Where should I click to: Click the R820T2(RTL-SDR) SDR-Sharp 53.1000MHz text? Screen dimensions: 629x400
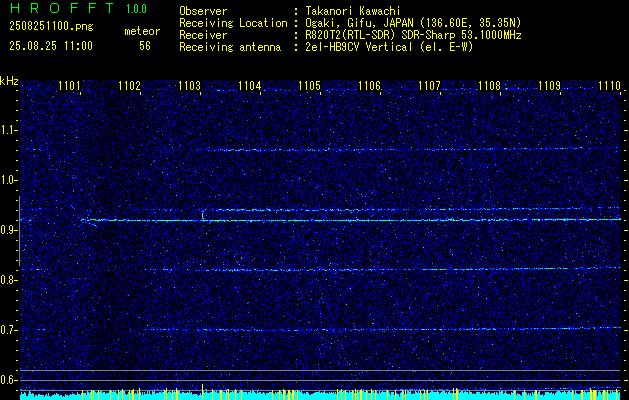click(413, 35)
